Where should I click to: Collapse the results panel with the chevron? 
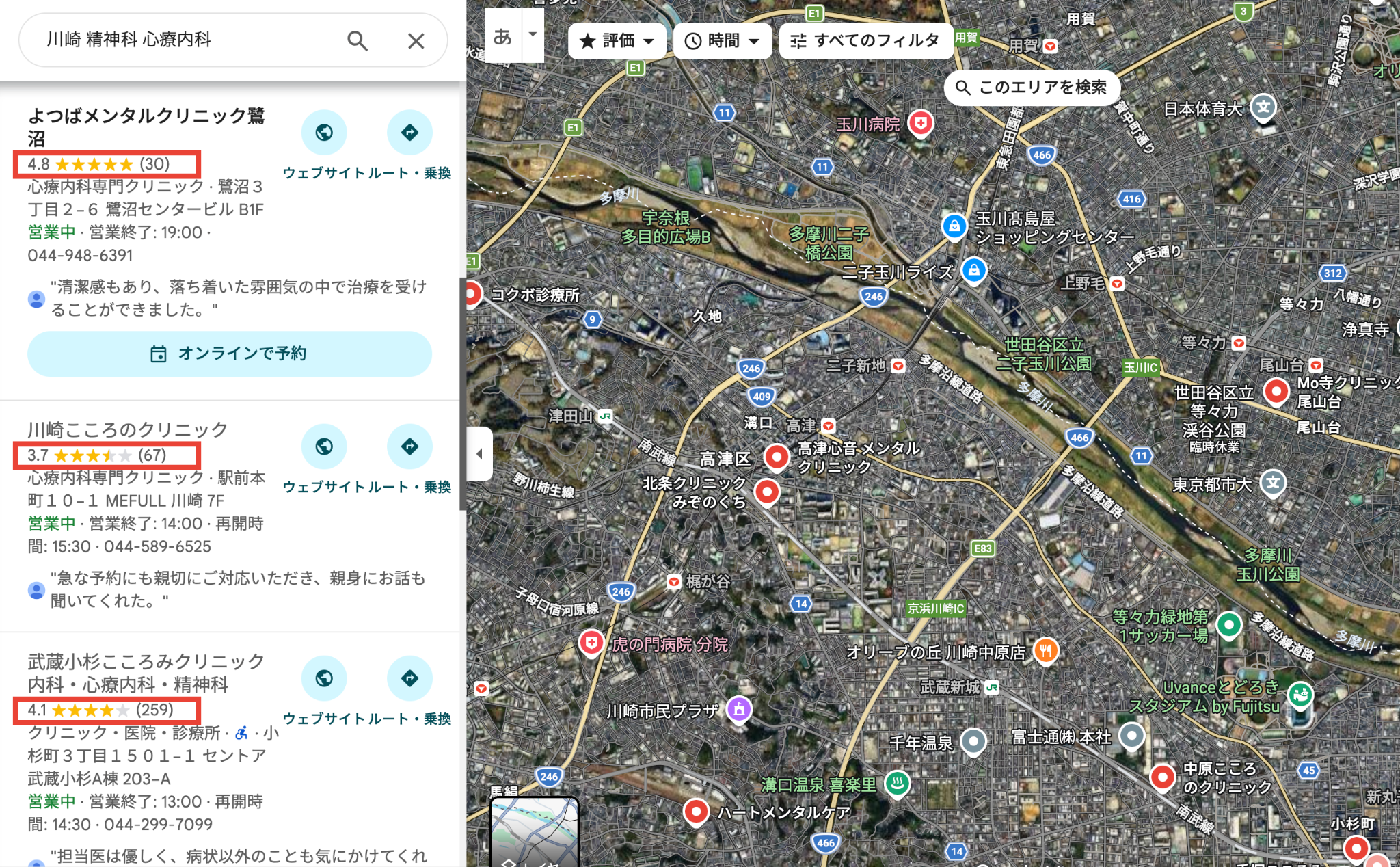click(x=481, y=454)
